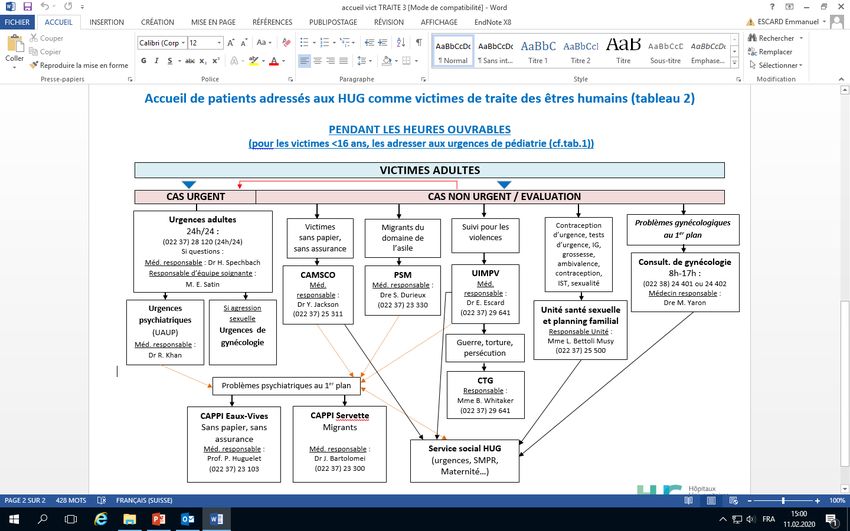Open the font size dropdown
The image size is (850, 531).
coord(220,43)
